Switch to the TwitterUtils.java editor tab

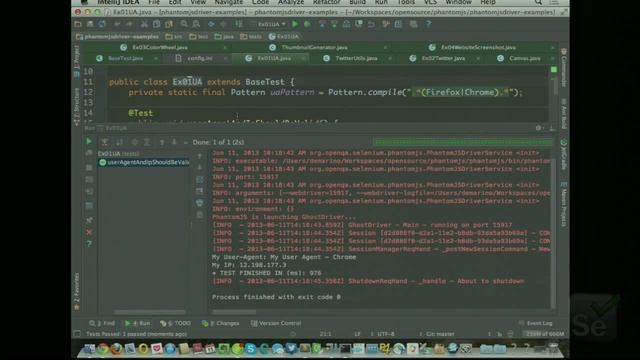pyautogui.click(x=356, y=58)
